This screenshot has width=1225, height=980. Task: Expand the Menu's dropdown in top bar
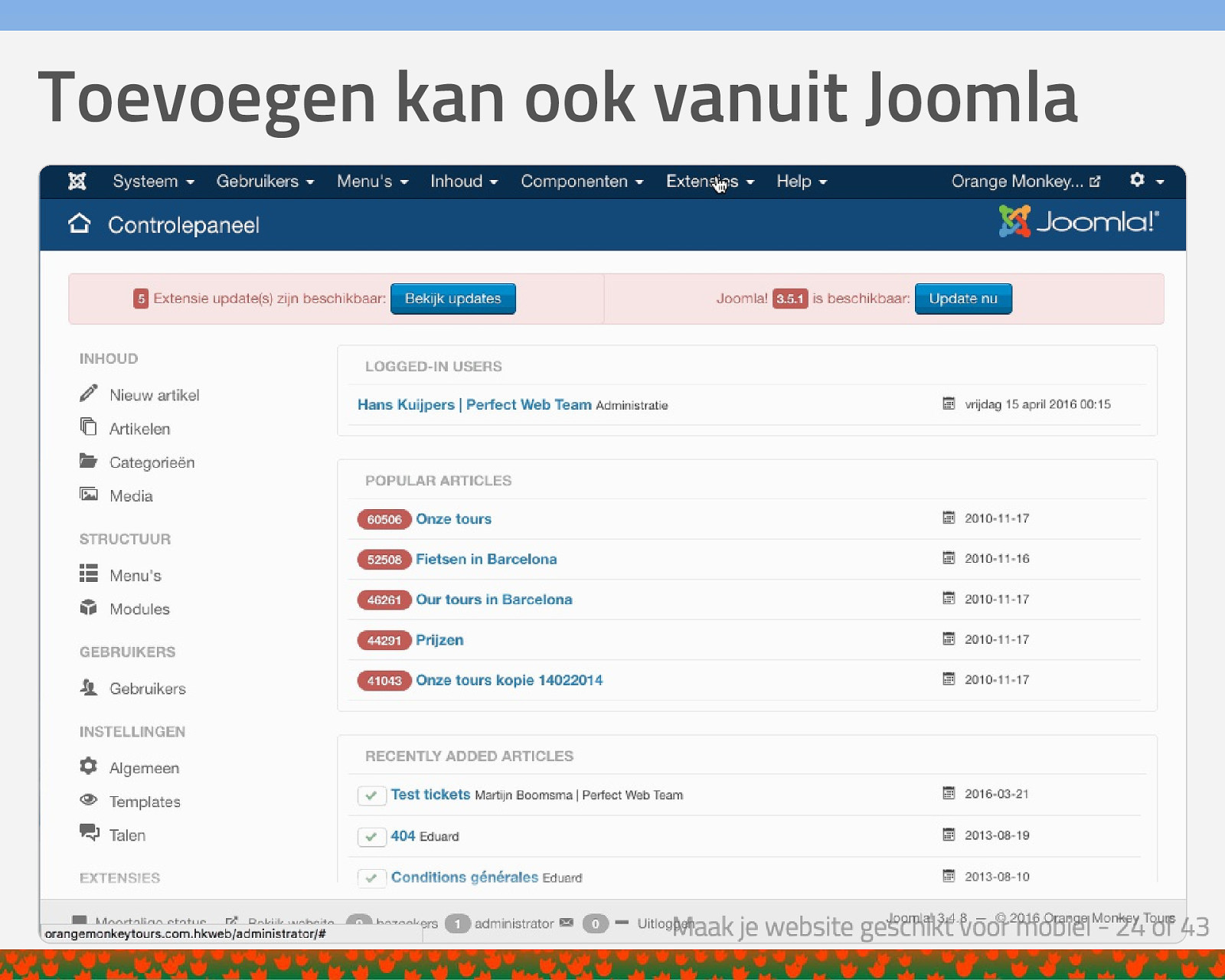click(373, 181)
